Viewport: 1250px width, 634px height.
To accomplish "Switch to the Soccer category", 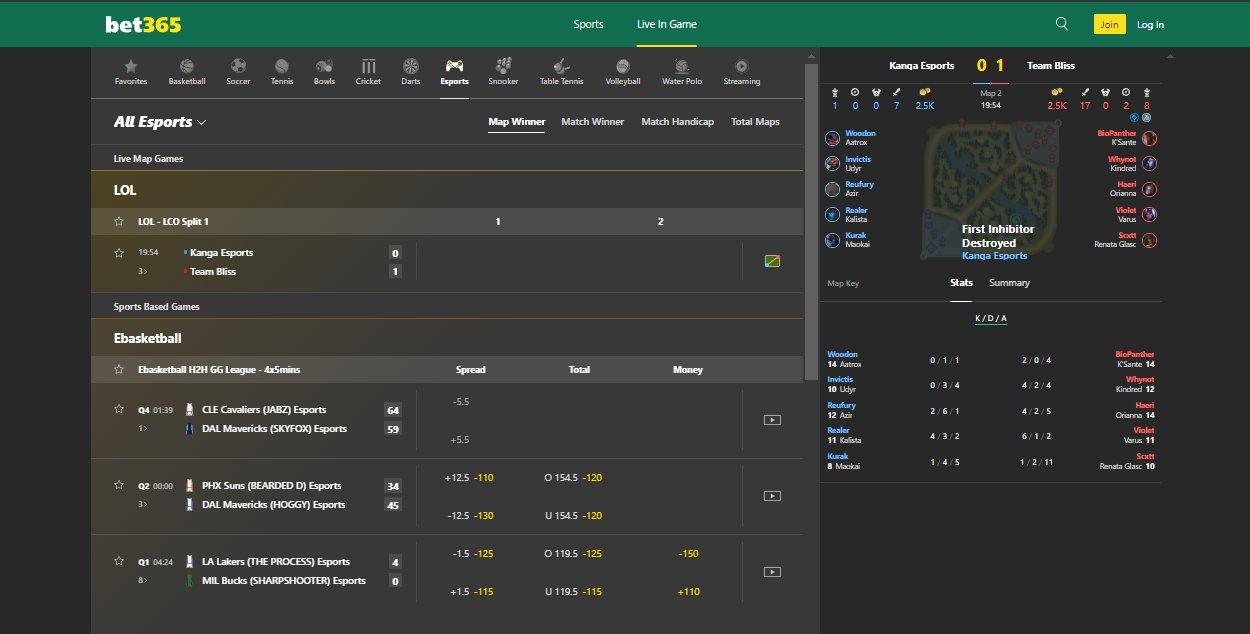I will click(238, 71).
